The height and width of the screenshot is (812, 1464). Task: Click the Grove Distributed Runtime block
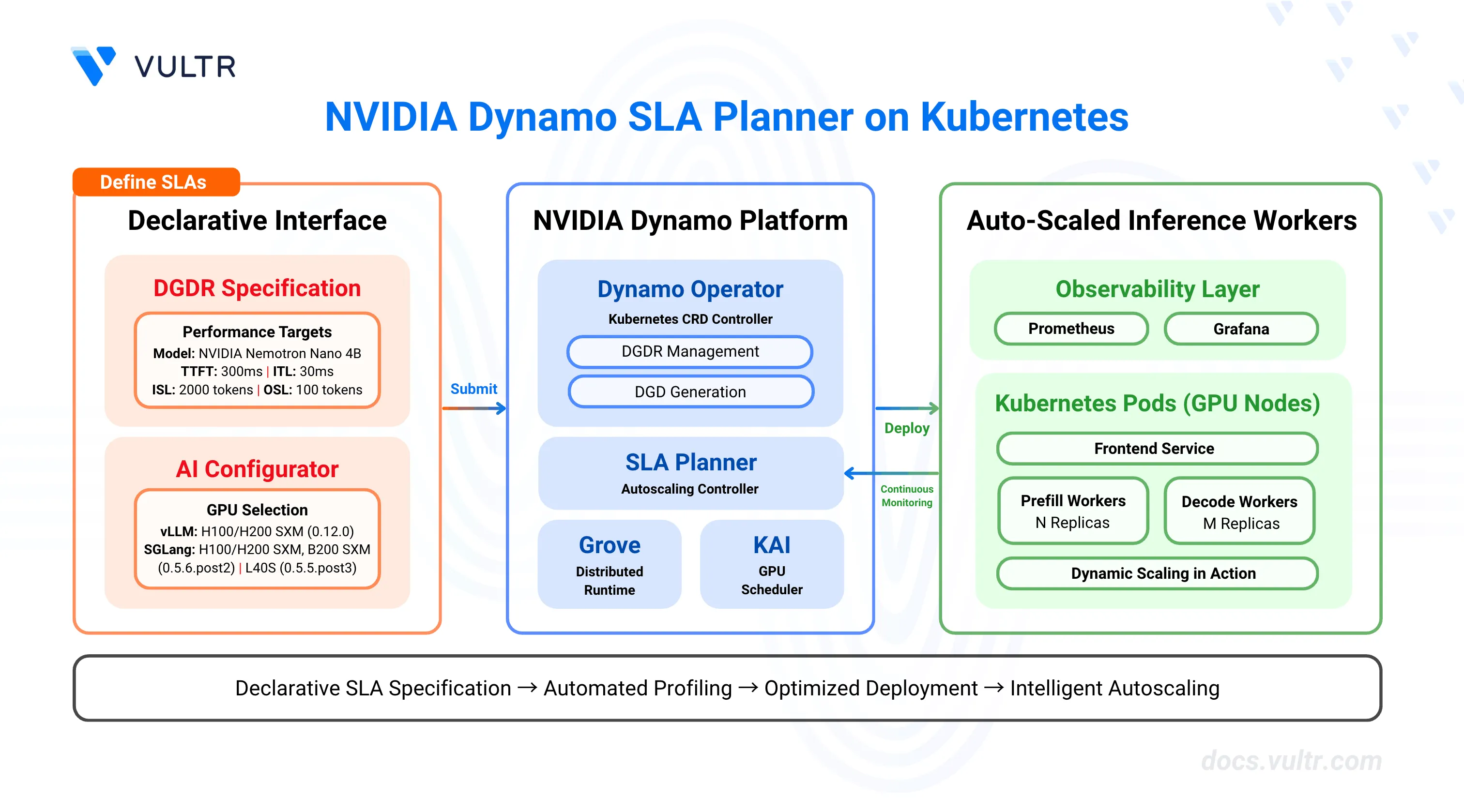609,564
